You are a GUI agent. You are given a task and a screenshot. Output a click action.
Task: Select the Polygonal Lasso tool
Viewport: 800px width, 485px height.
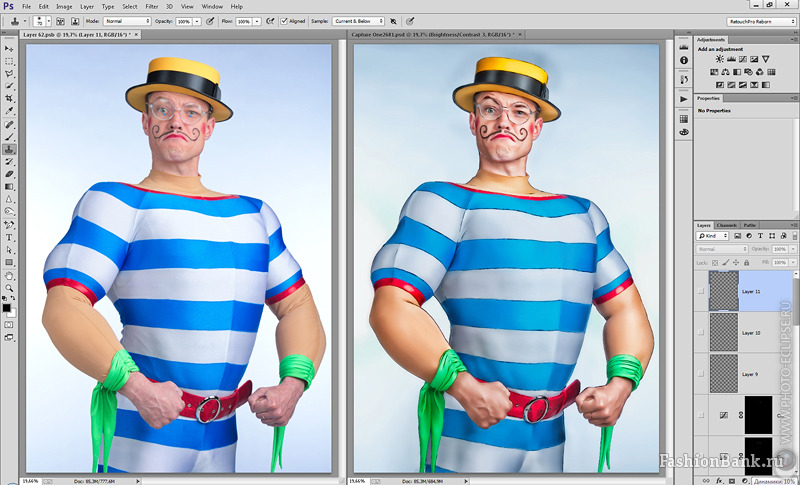(9, 74)
